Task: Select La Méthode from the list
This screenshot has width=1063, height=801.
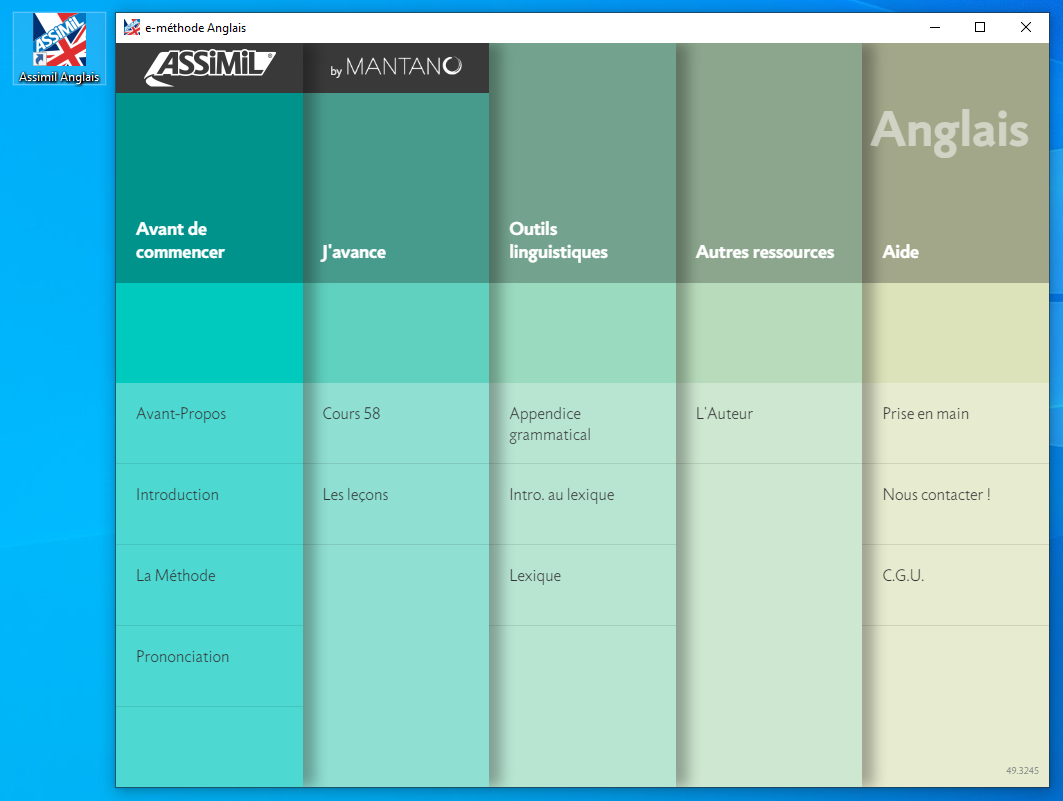Action: (x=176, y=576)
